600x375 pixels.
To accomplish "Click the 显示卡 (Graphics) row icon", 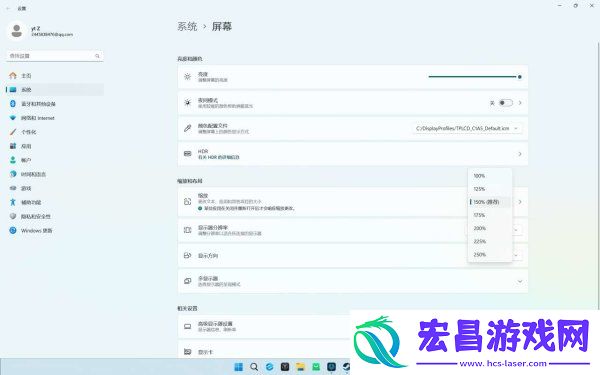I will pyautogui.click(x=188, y=351).
